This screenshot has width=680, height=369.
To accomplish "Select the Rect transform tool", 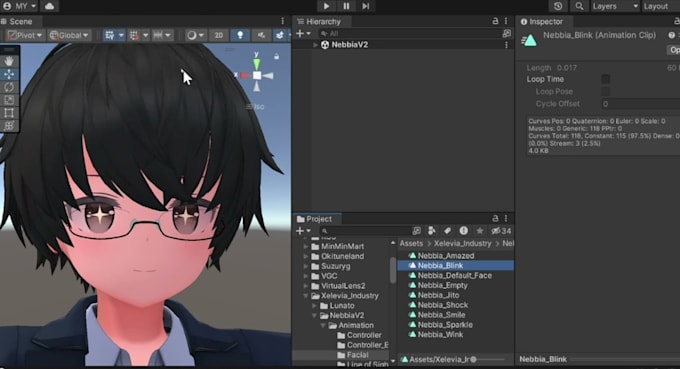I will [x=9, y=113].
